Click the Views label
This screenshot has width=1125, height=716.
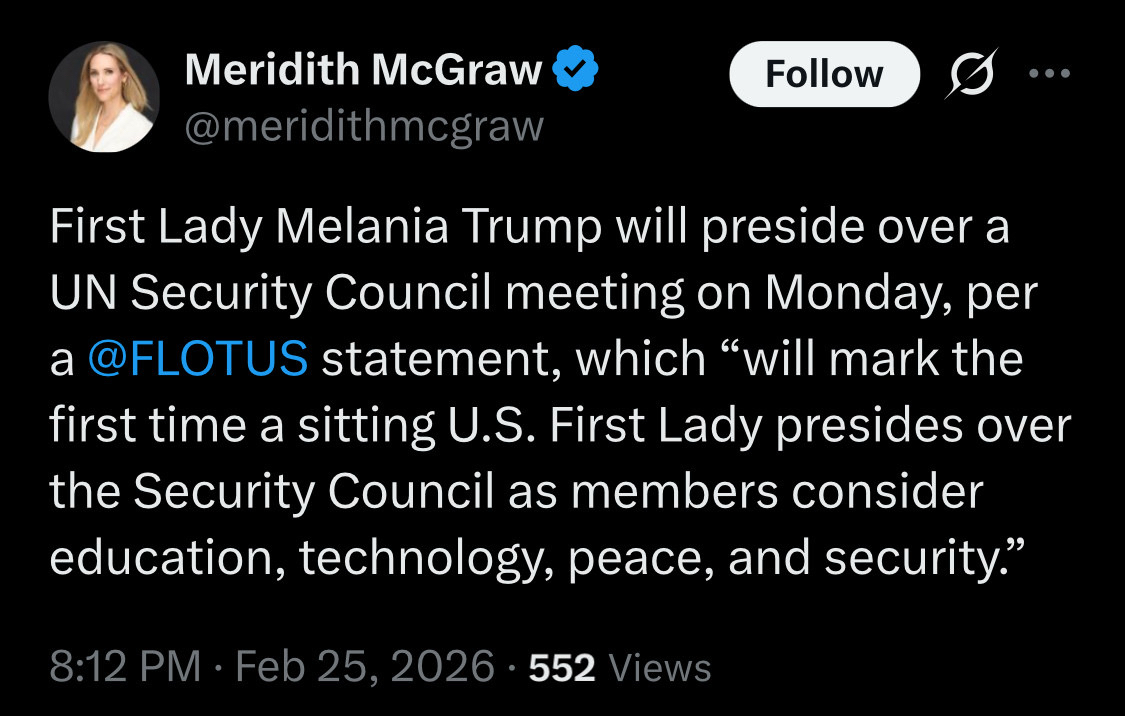coord(660,668)
